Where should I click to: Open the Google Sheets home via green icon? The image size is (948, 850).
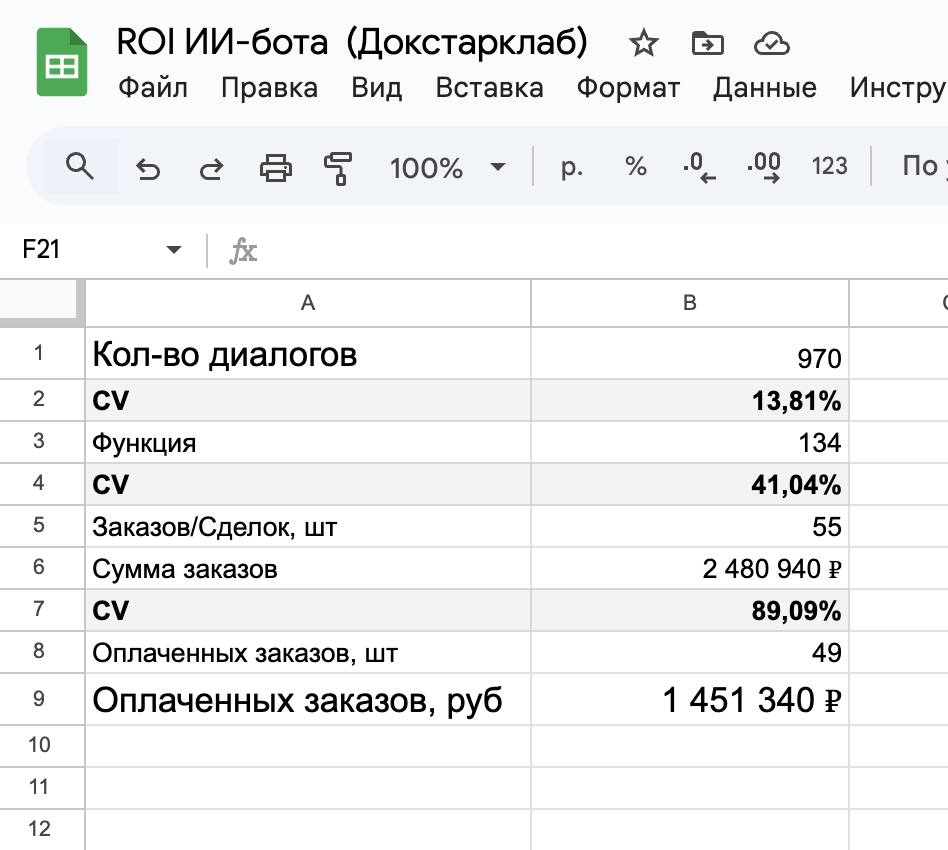61,62
